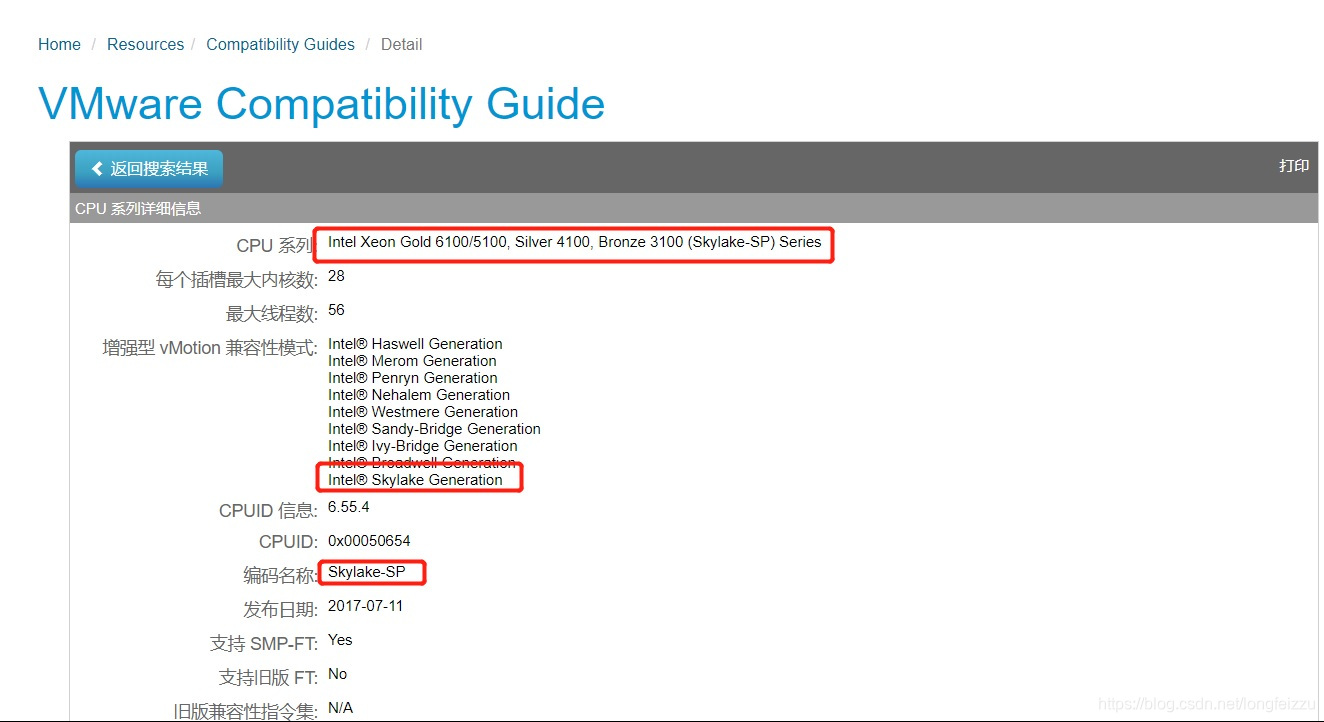Click the 最大线程数 label
The width and height of the screenshot is (1324, 722).
click(x=271, y=314)
